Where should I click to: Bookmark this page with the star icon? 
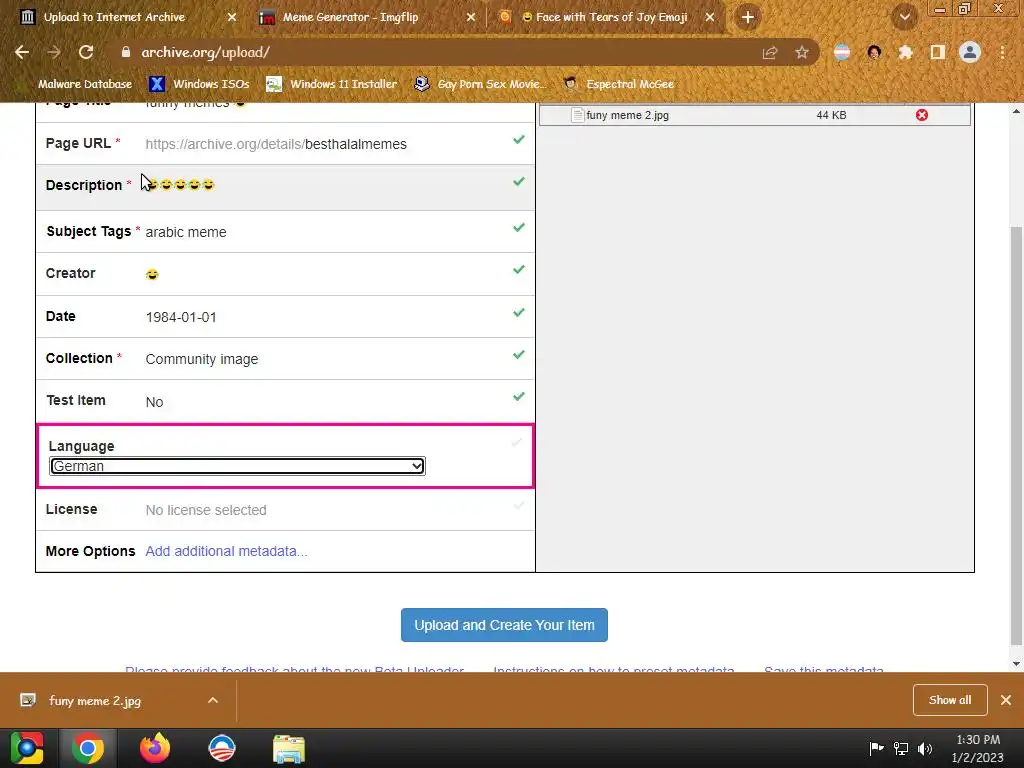tap(802, 52)
